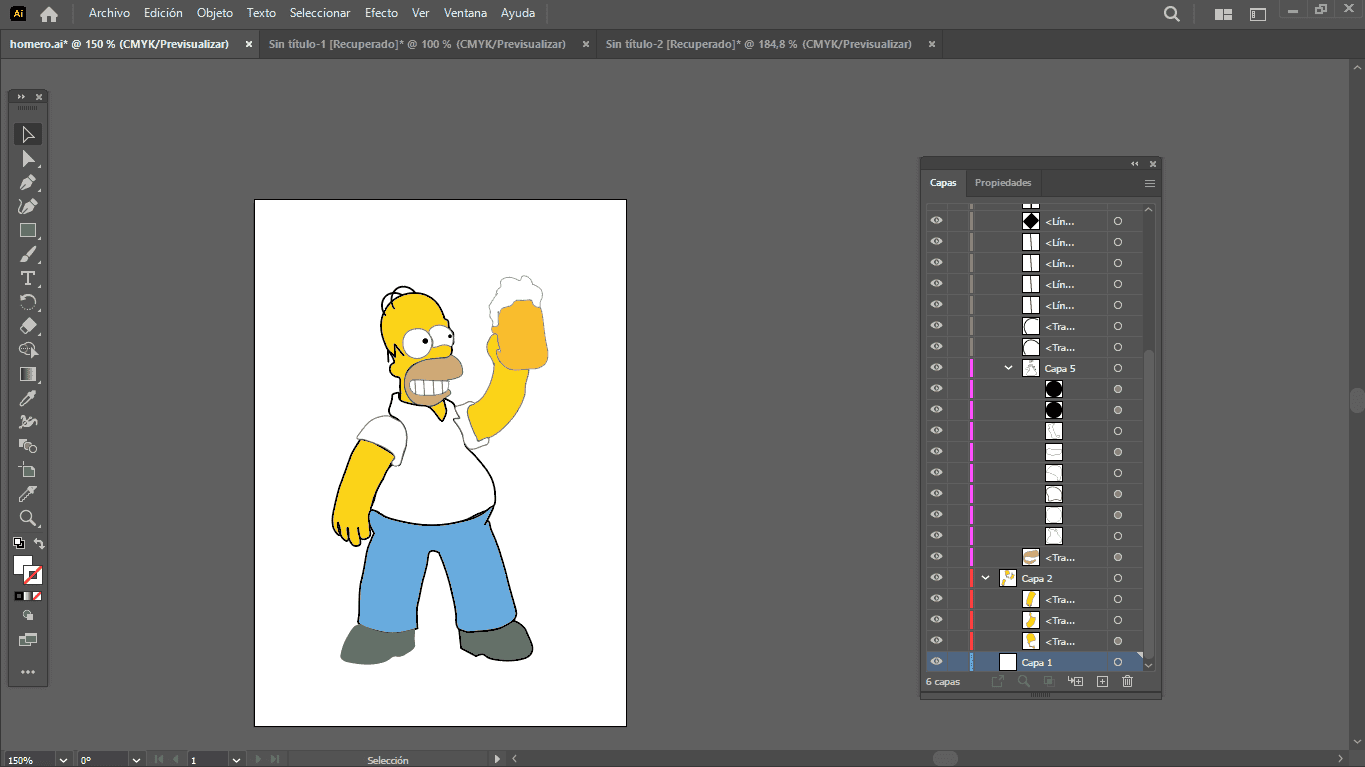1365x767 pixels.
Task: Click target circle for Capa 2
Action: pos(1118,578)
